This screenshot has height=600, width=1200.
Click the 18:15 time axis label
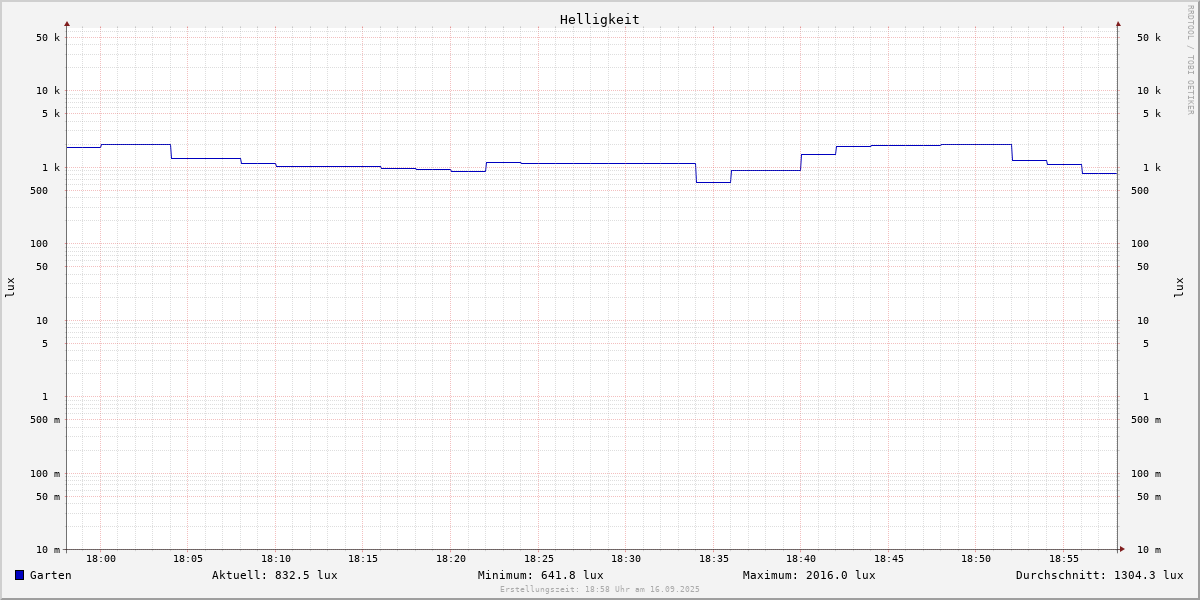363,559
